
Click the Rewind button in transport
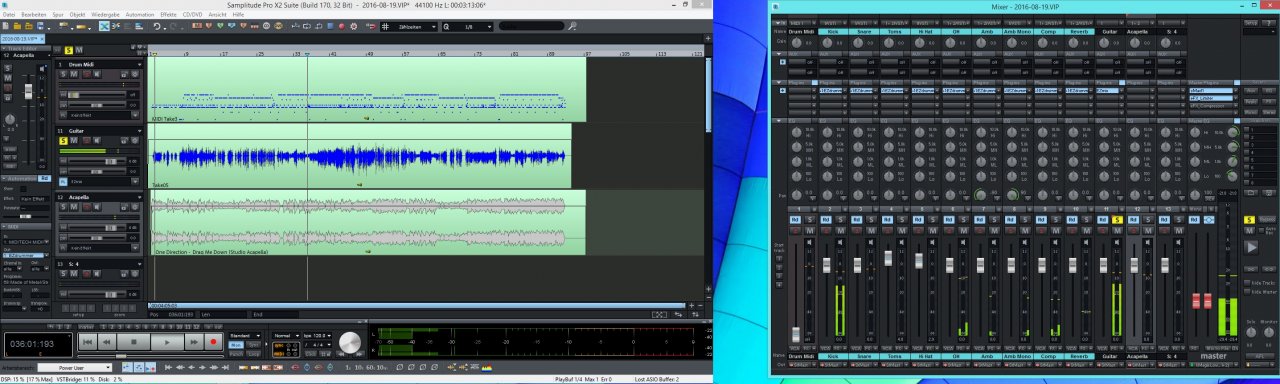click(107, 341)
